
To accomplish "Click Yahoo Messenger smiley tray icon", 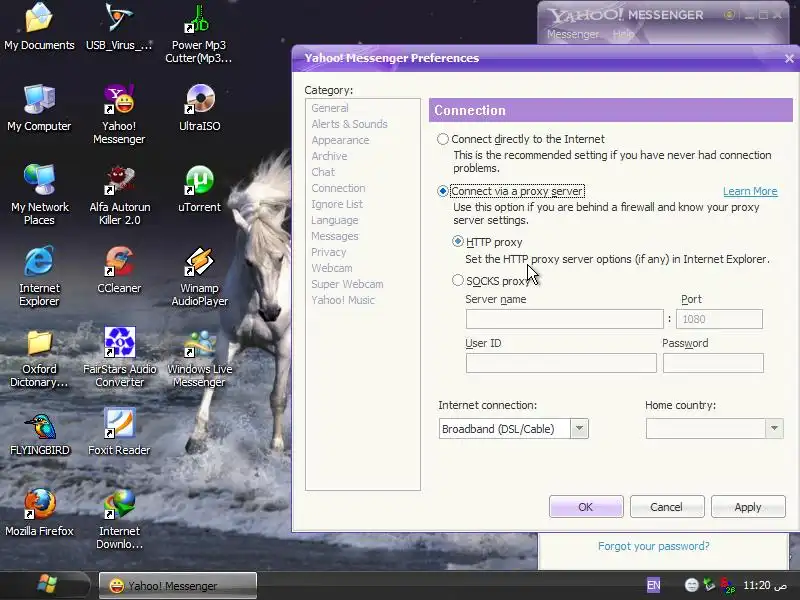I will pos(691,585).
